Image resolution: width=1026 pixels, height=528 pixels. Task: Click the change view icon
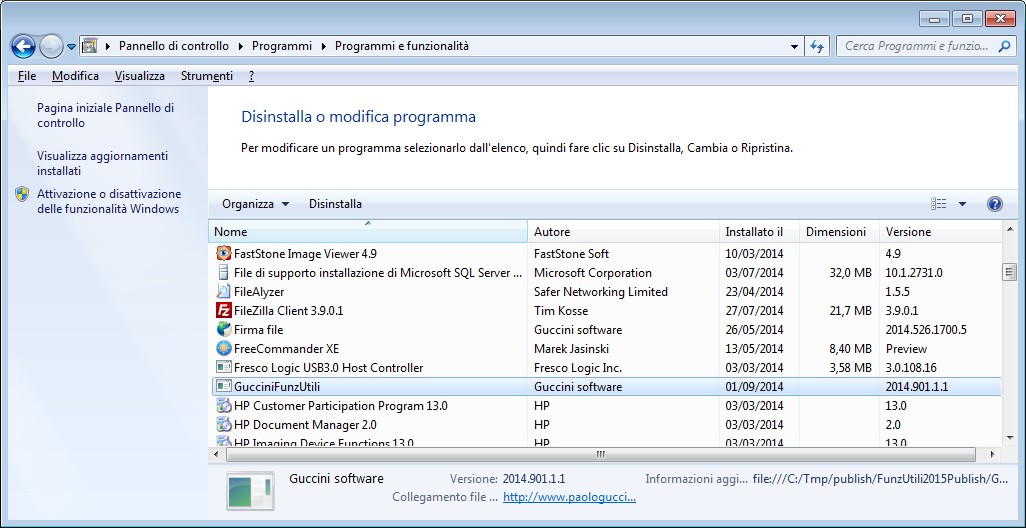(938, 203)
